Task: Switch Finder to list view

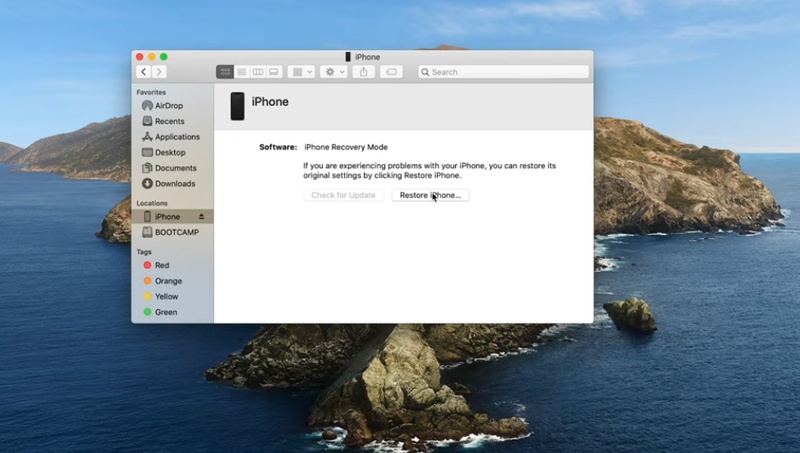Action: [242, 72]
